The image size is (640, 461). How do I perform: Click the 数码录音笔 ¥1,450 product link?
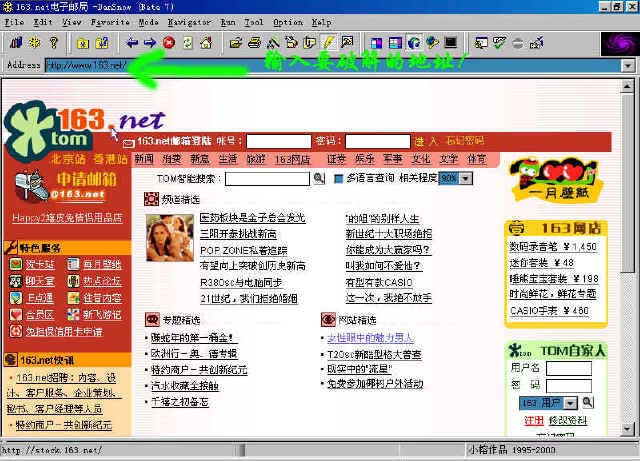pyautogui.click(x=553, y=247)
